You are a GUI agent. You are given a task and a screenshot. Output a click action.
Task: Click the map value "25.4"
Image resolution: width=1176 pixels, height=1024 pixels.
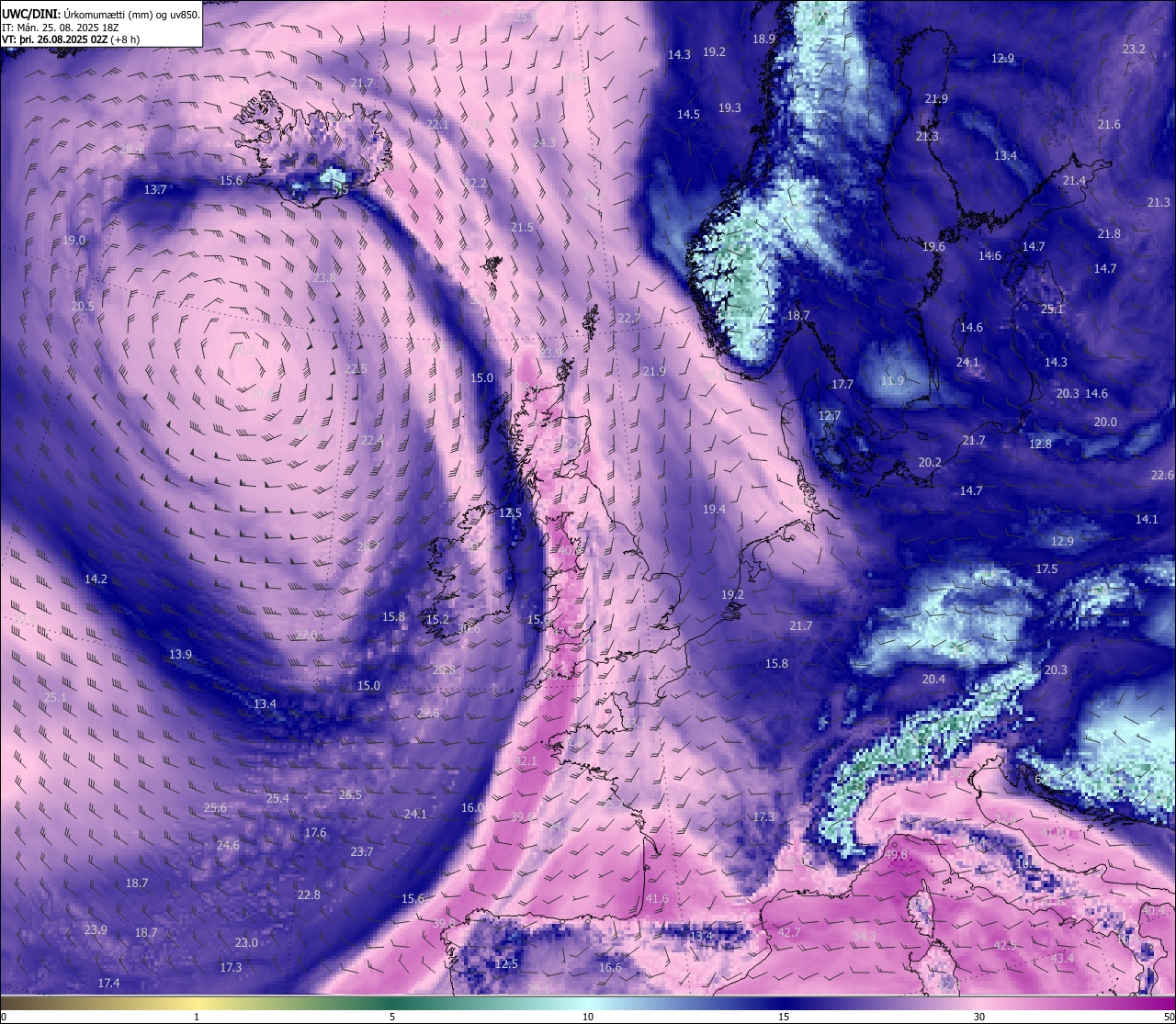(x=277, y=798)
